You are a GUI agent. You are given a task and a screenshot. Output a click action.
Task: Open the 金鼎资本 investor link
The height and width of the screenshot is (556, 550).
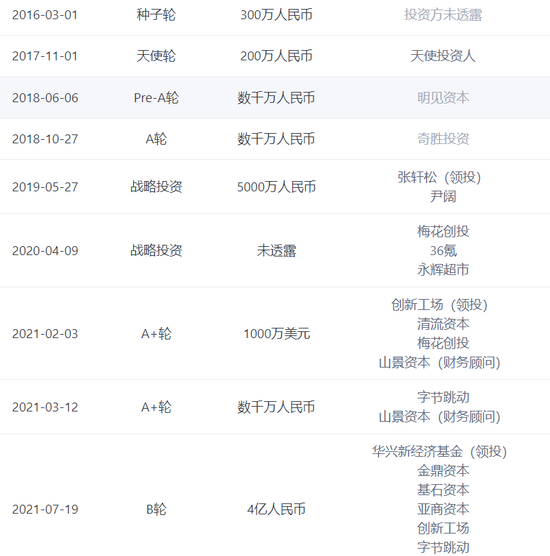coord(443,471)
